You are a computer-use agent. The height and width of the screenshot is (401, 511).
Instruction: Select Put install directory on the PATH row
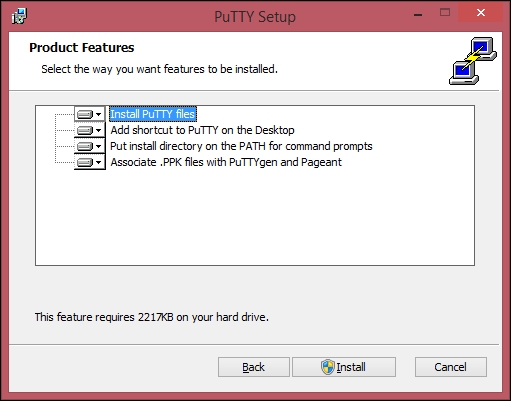coord(241,146)
